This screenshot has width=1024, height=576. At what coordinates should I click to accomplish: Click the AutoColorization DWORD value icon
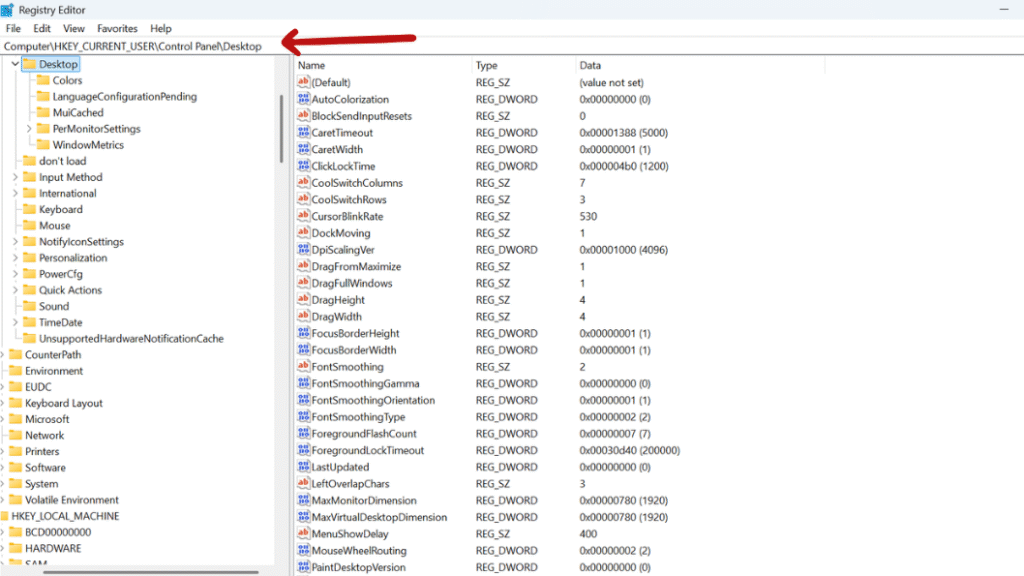click(303, 99)
